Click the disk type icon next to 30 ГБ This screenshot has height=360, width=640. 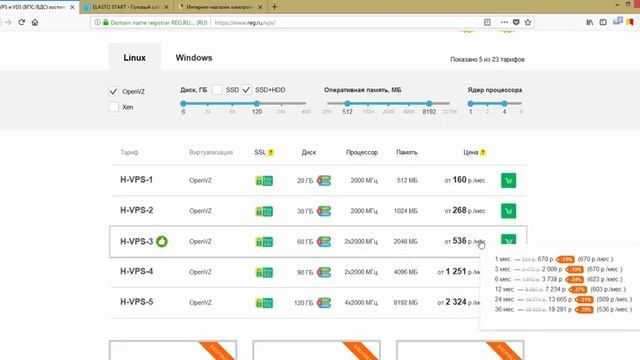pyautogui.click(x=324, y=211)
